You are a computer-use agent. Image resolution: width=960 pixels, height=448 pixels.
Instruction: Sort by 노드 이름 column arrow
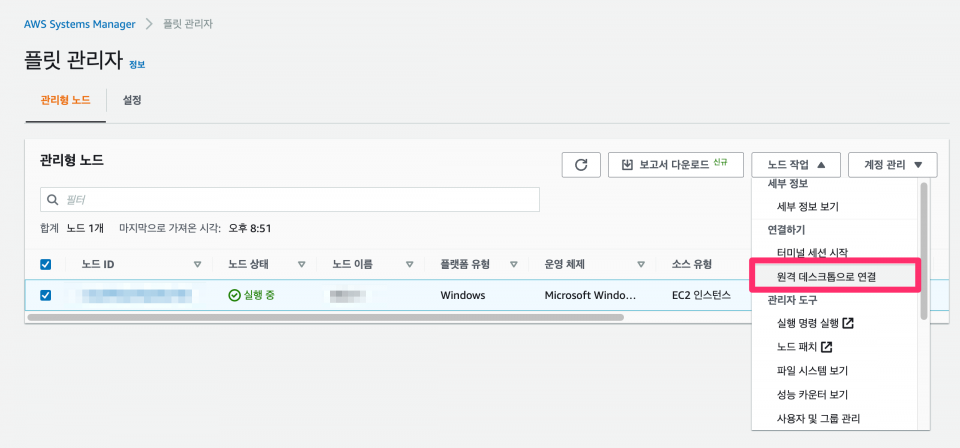[409, 265]
